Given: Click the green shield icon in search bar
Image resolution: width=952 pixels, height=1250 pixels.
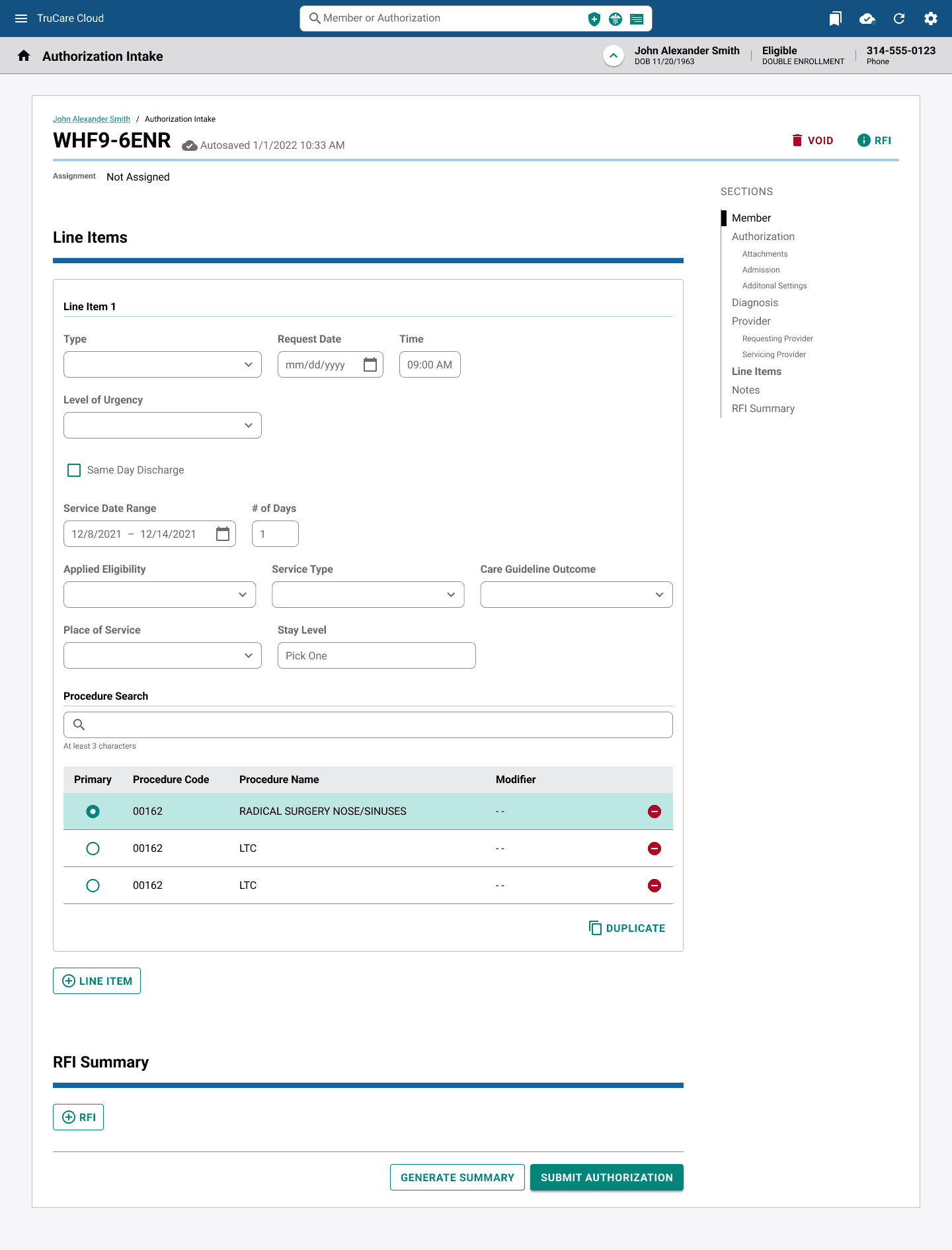Looking at the screenshot, I should point(594,19).
